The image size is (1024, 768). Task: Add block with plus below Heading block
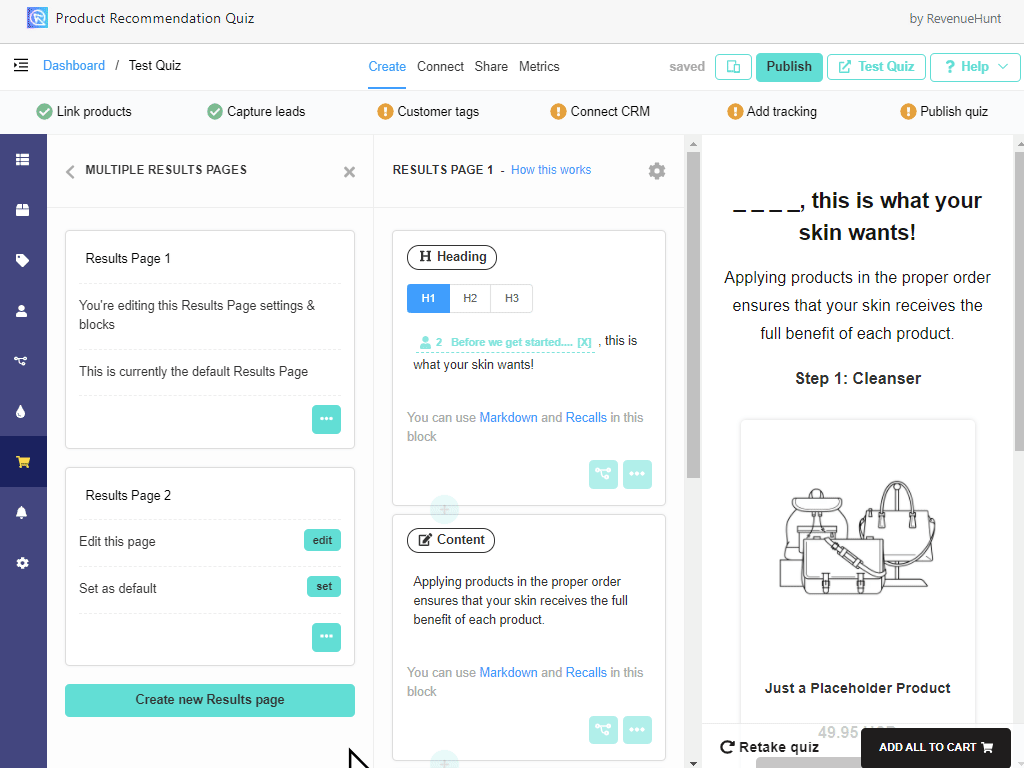pos(444,509)
